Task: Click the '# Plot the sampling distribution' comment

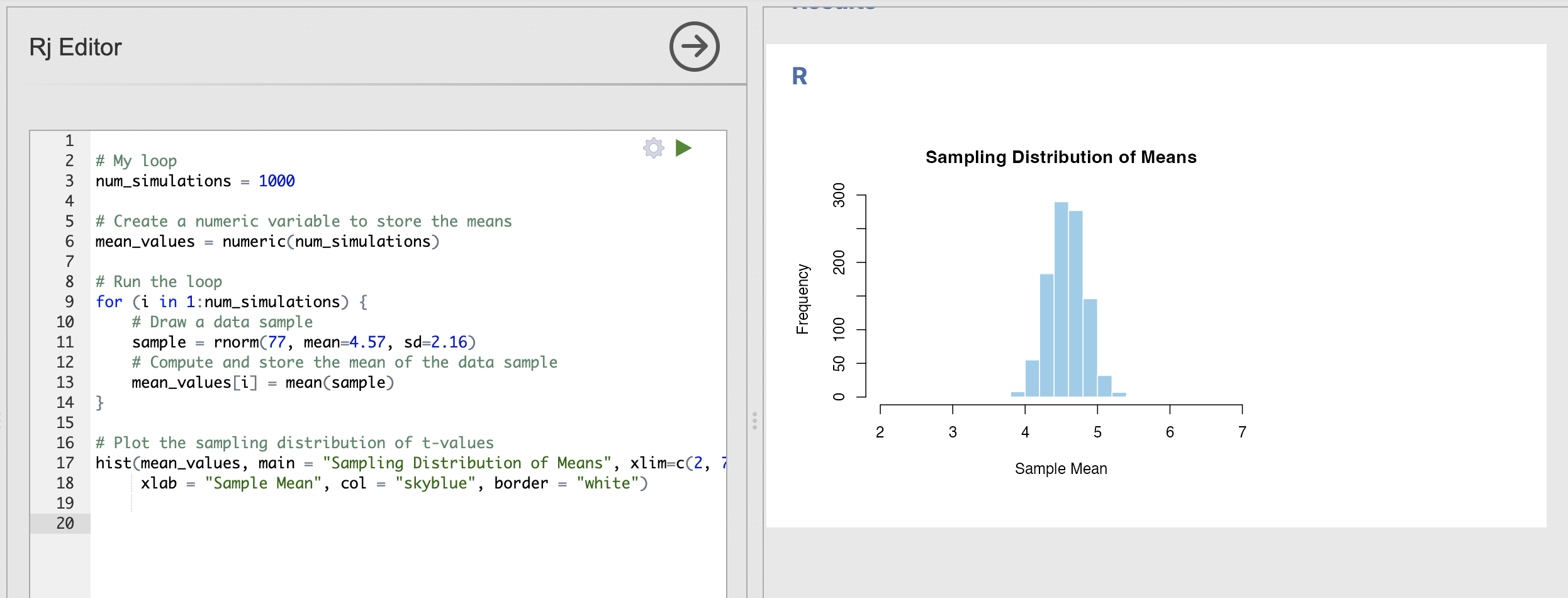Action: pyautogui.click(x=294, y=443)
